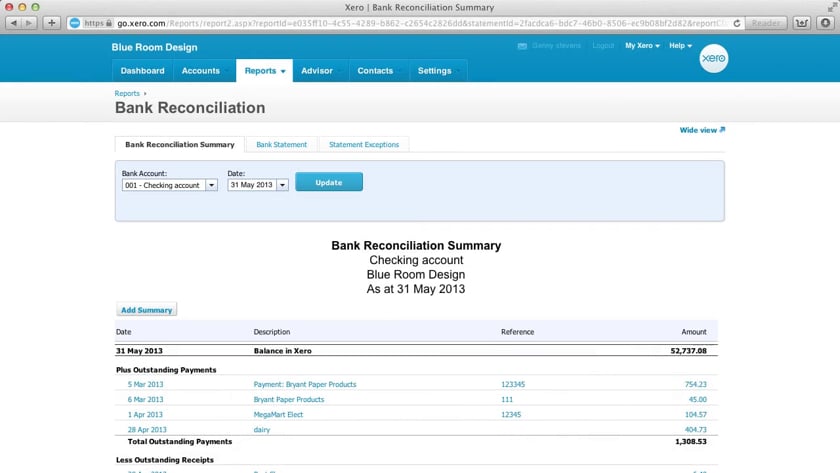Expand the Help dropdown
Image resolution: width=840 pixels, height=473 pixels.
(680, 46)
